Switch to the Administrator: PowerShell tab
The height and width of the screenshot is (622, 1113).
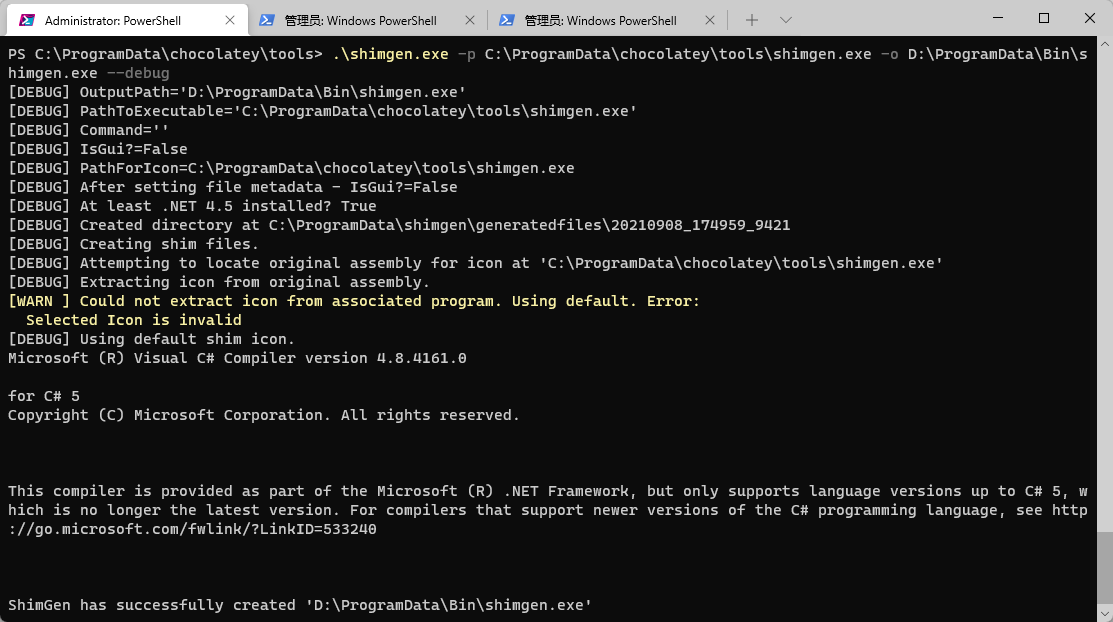112,20
